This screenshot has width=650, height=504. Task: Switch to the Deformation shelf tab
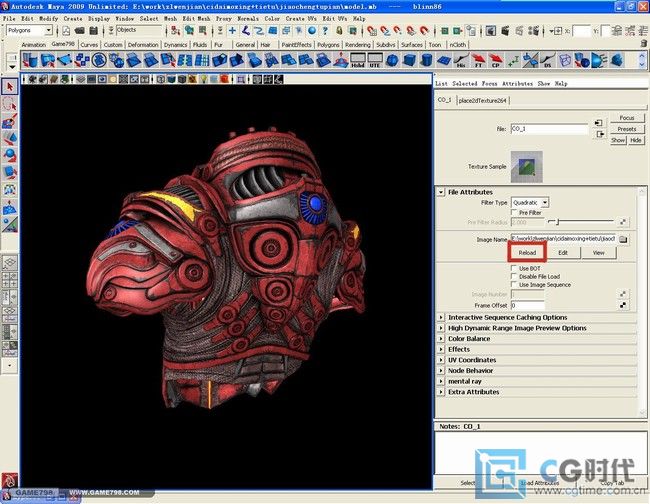[x=143, y=45]
